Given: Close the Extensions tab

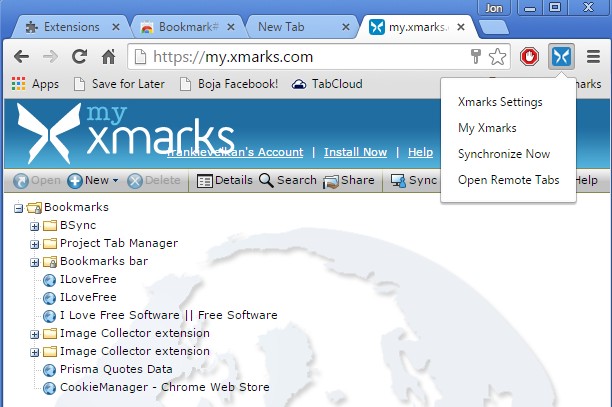Looking at the screenshot, I should coord(116,27).
